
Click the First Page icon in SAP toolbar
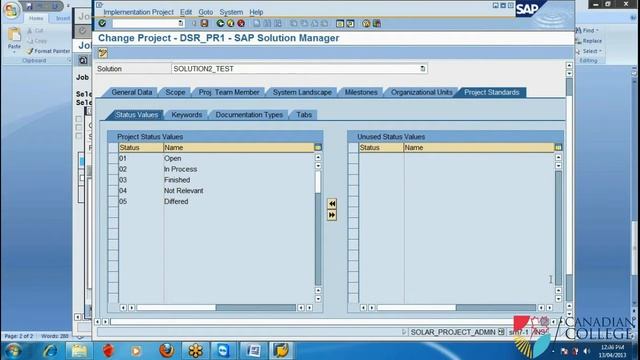[293, 23]
